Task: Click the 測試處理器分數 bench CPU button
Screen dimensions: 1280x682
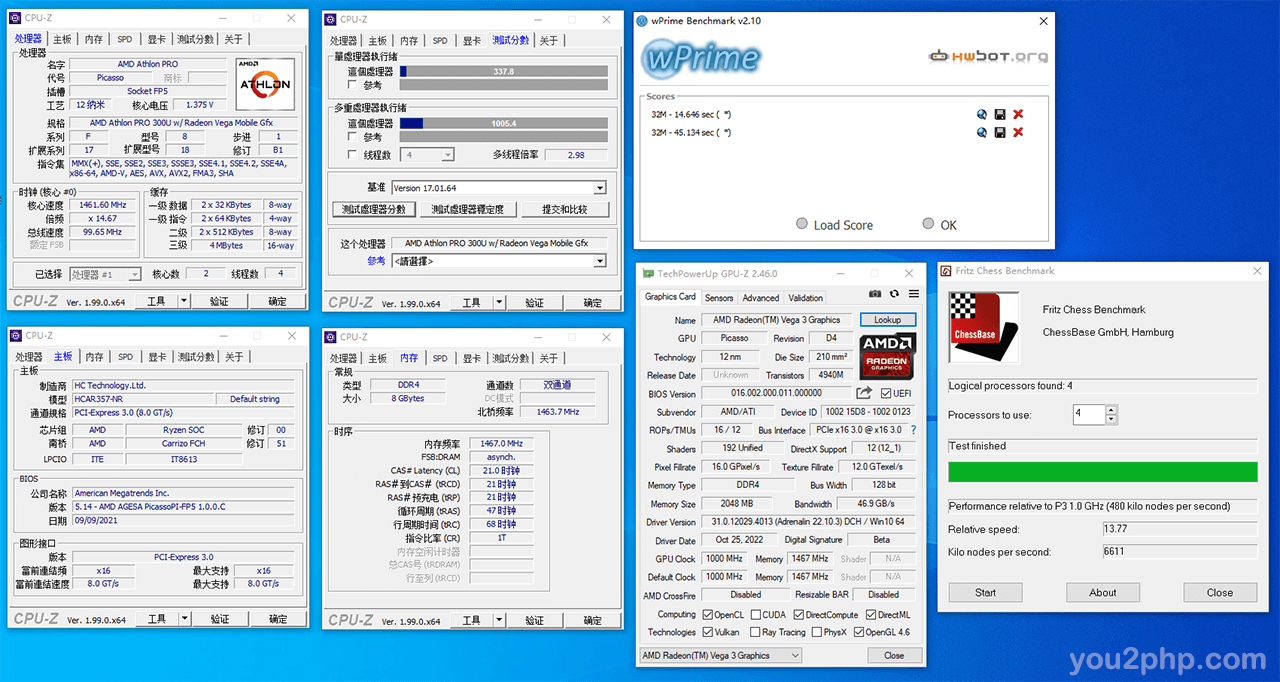Action: (374, 210)
